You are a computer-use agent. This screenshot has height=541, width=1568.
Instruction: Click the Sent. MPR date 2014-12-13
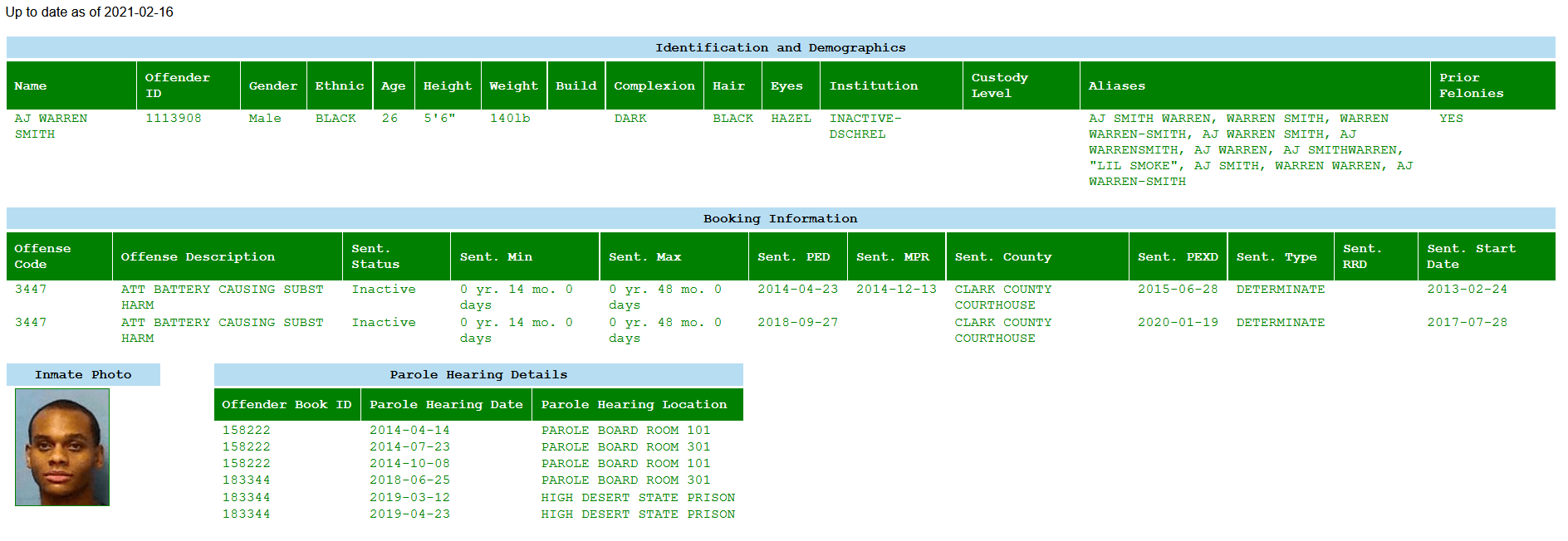pos(896,289)
